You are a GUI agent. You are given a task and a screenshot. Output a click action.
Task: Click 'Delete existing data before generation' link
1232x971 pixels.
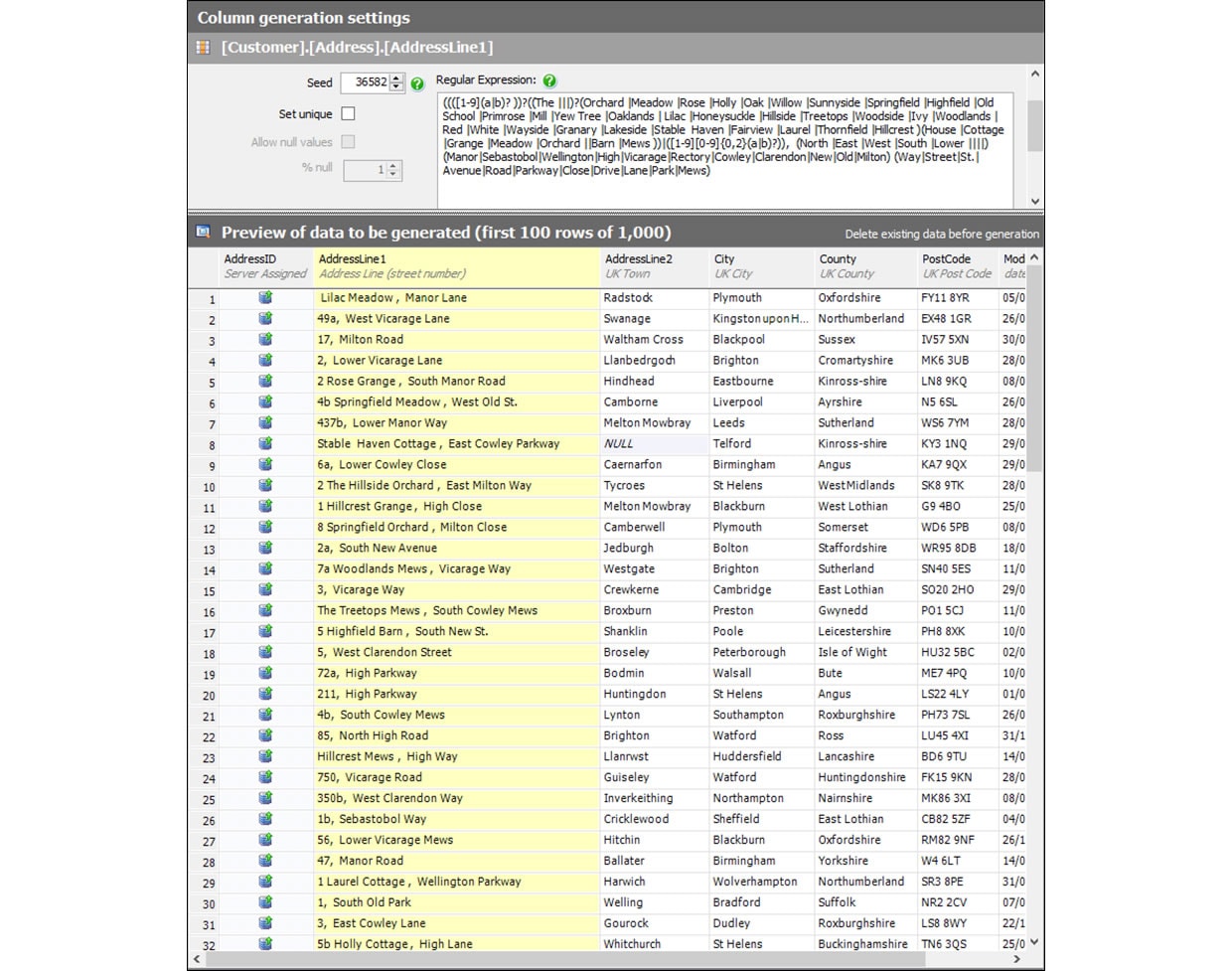coord(942,235)
